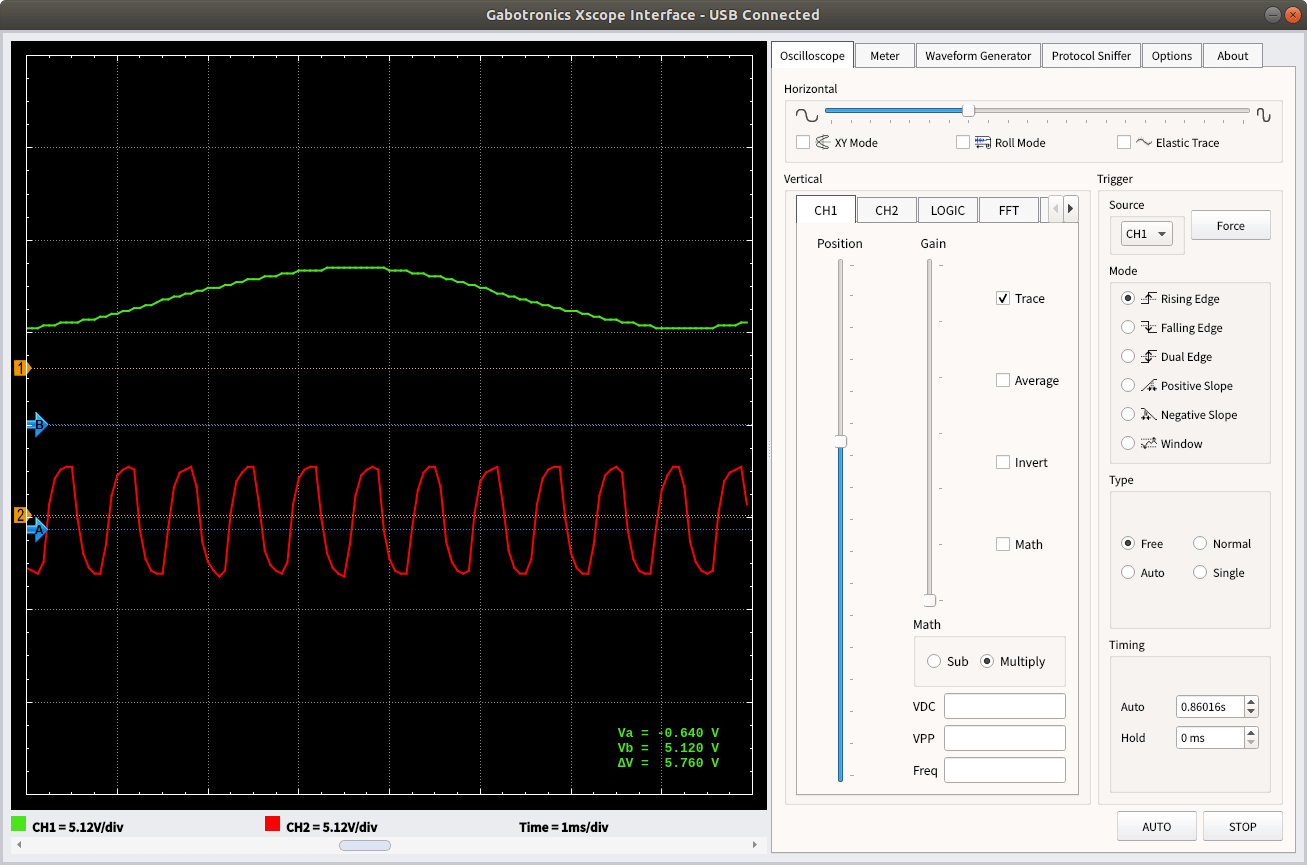
Task: Decrease Hold time with down arrow
Action: point(1251,742)
